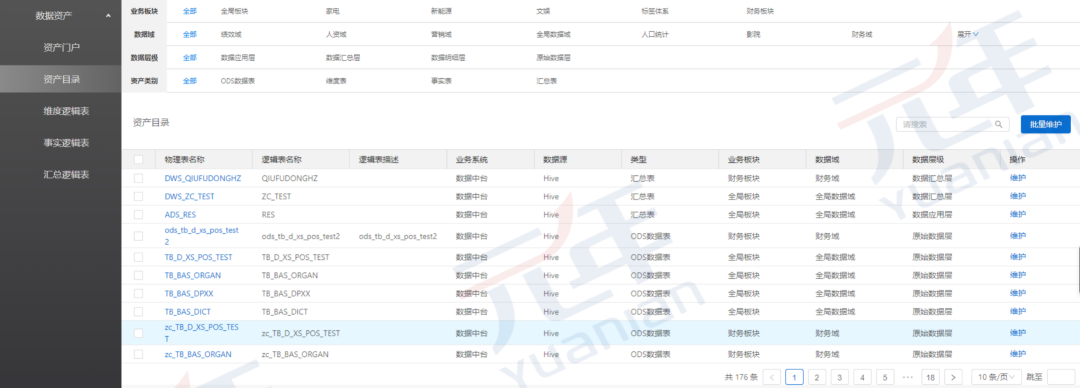Screen dimensions: 1080x388
Task: Check the DWS_QIUFUDONGHZ row checkbox
Action: [x=139, y=178]
